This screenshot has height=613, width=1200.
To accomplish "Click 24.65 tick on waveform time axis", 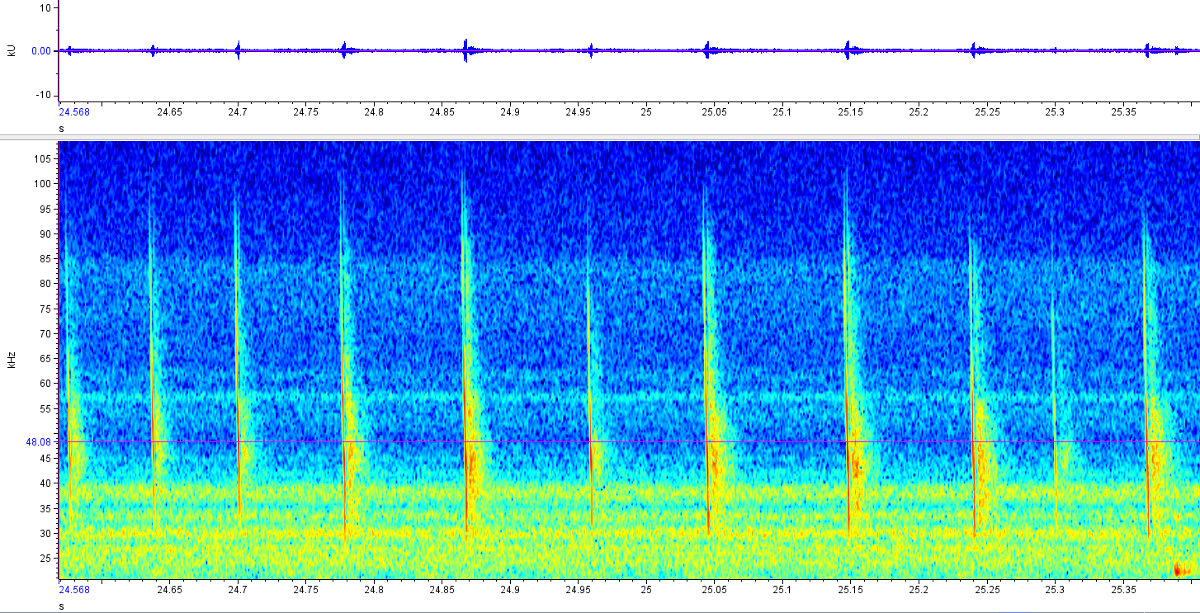I will click(x=169, y=112).
